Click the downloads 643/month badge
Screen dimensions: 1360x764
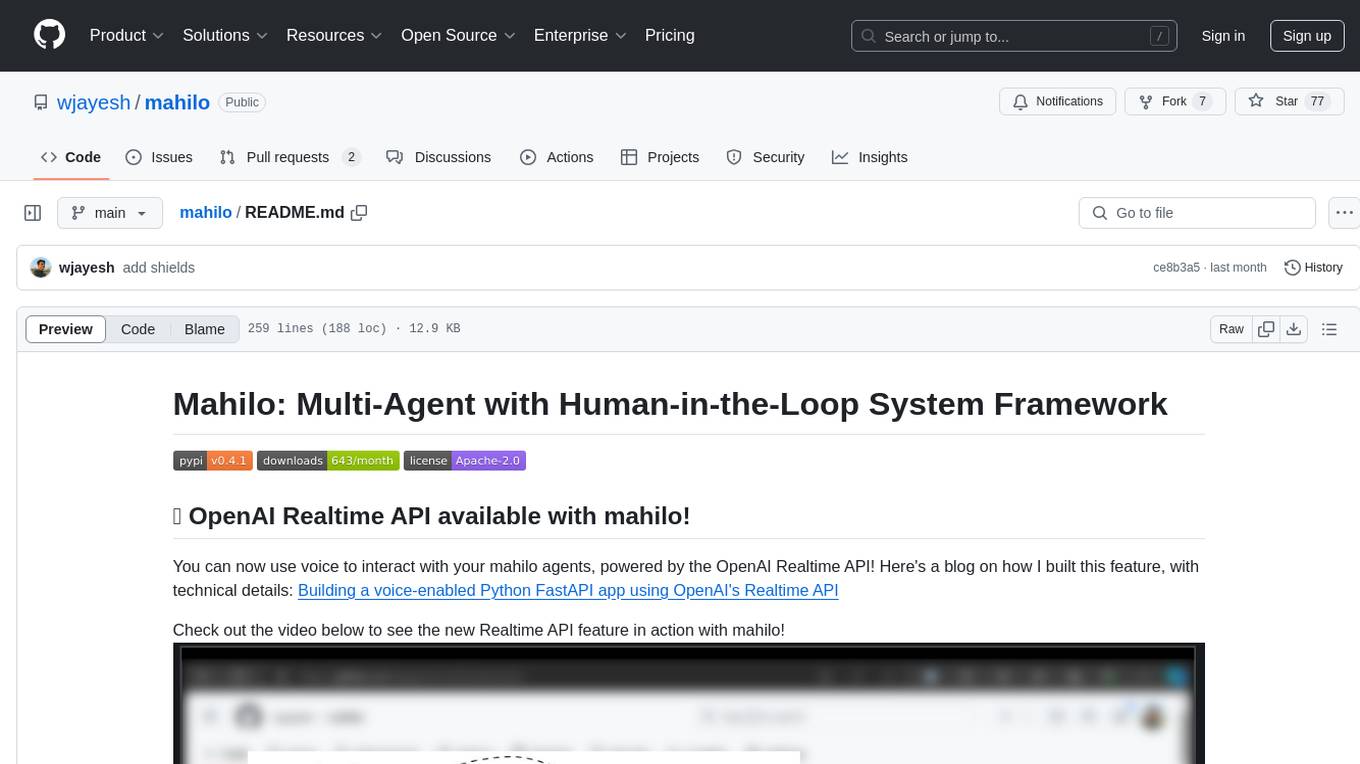[x=328, y=460]
